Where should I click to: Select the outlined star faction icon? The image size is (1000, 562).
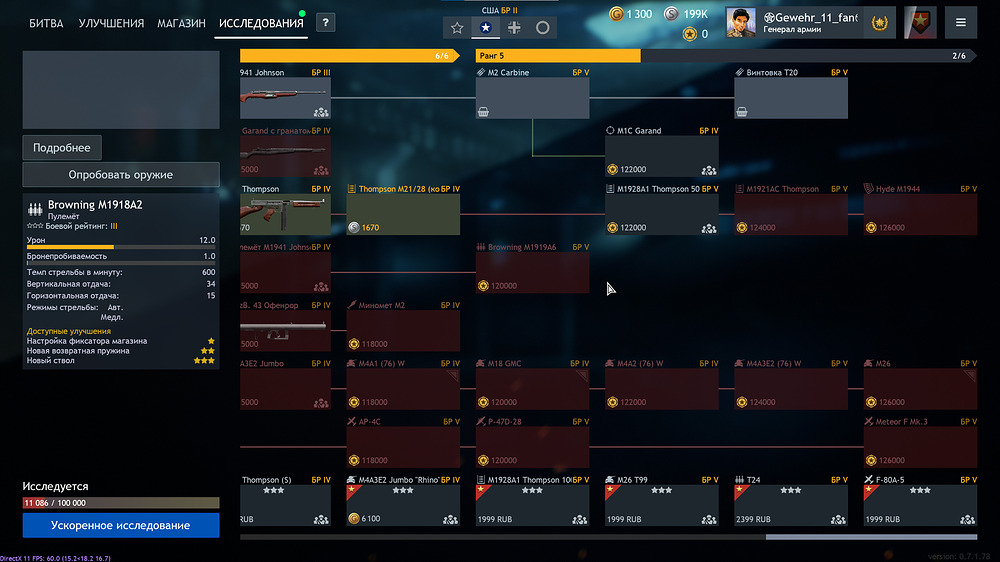pyautogui.click(x=457, y=28)
